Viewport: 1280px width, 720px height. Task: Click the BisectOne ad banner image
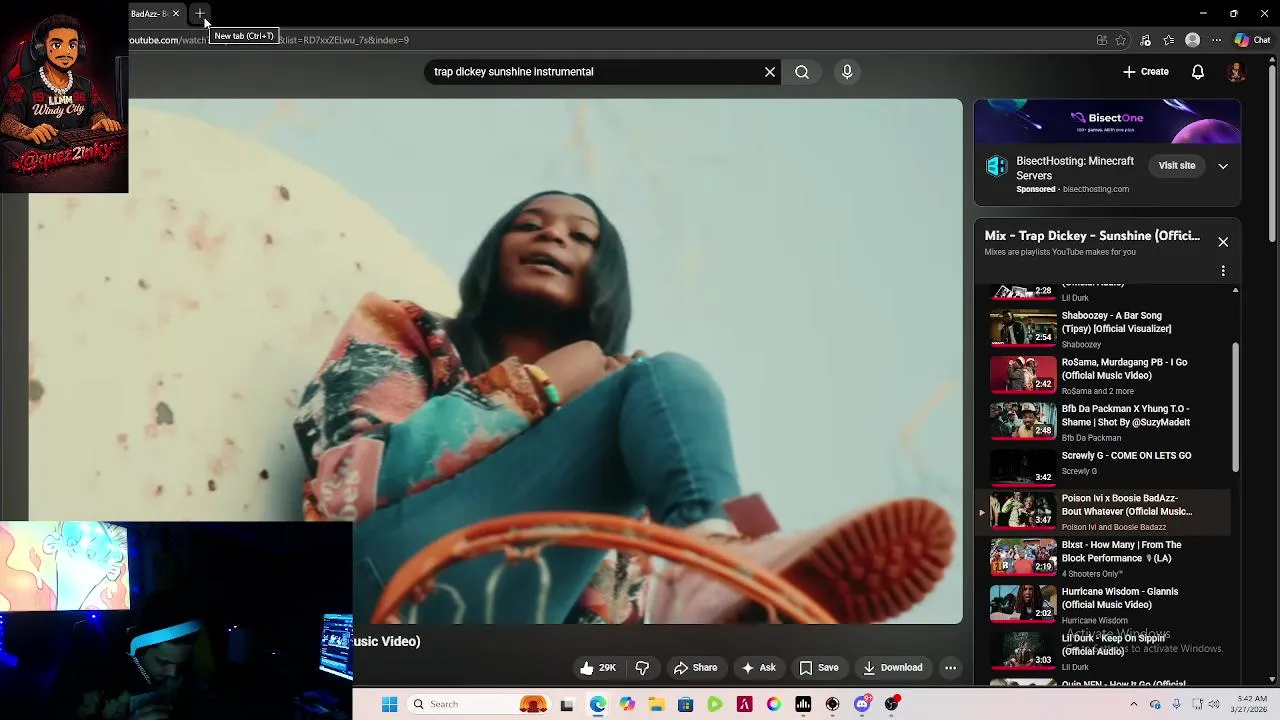pyautogui.click(x=1108, y=122)
